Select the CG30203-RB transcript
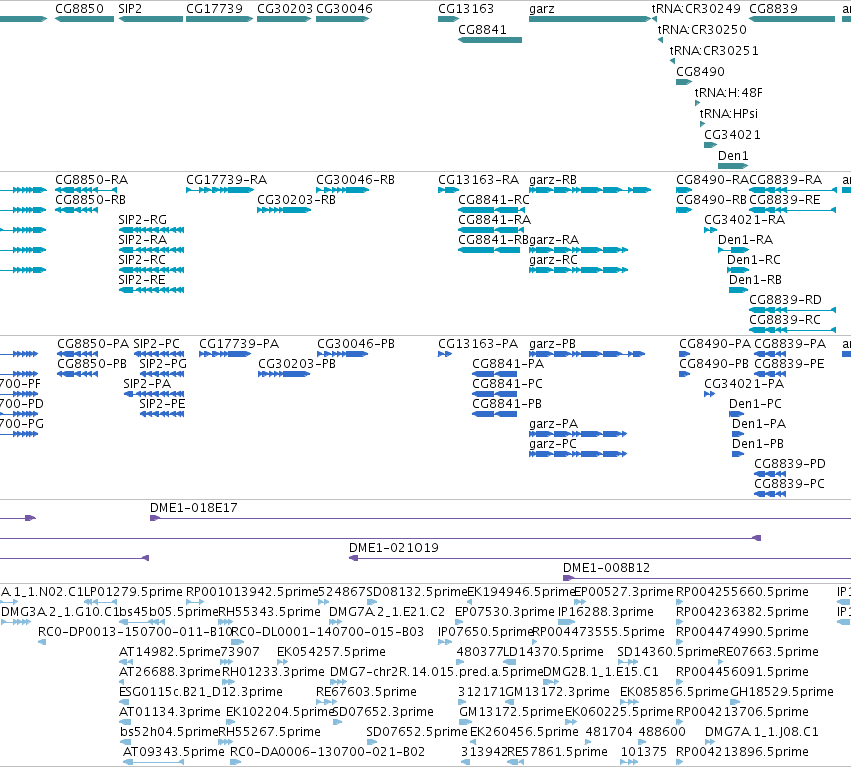Image resolution: width=851 pixels, height=767 pixels. [x=284, y=210]
